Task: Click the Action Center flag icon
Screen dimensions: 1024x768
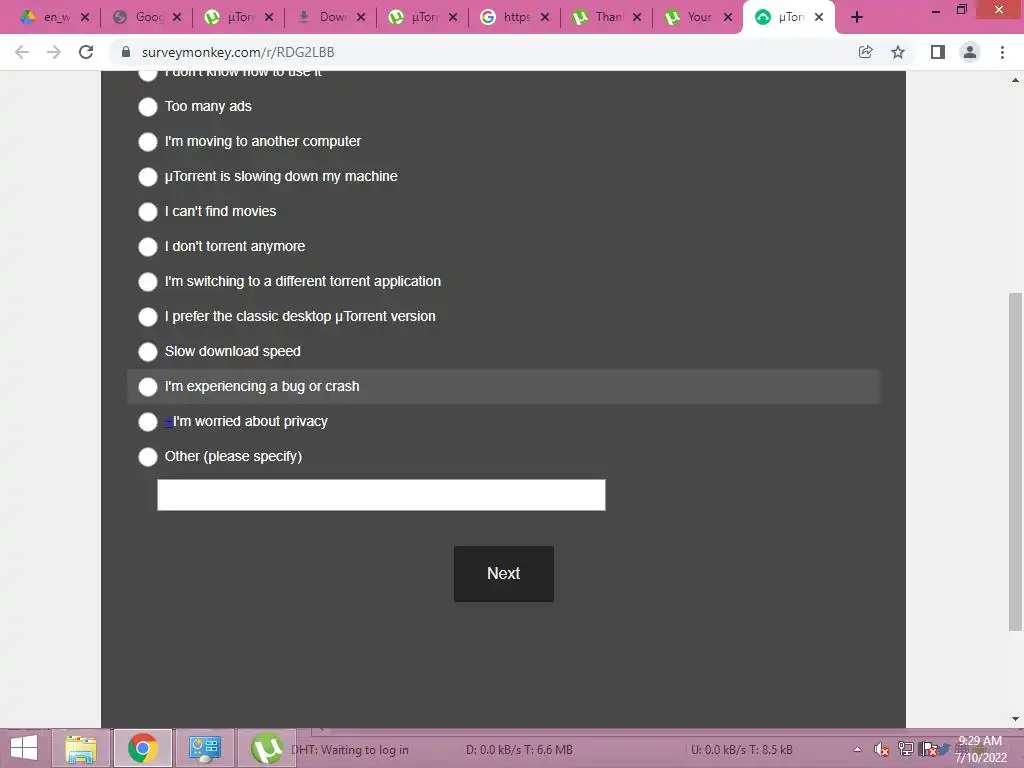Action: 928,749
